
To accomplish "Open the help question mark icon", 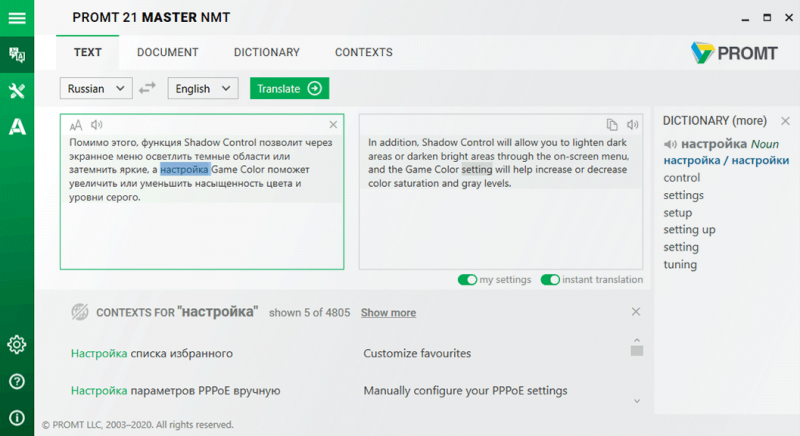I will [16, 381].
